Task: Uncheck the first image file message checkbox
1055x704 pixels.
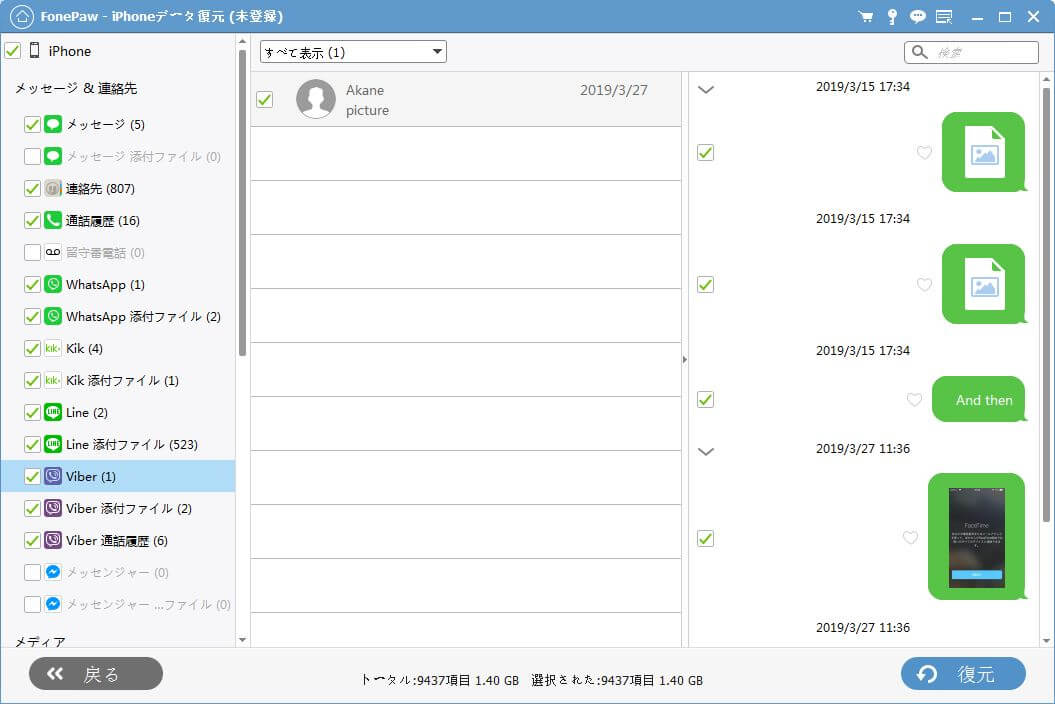Action: point(705,153)
